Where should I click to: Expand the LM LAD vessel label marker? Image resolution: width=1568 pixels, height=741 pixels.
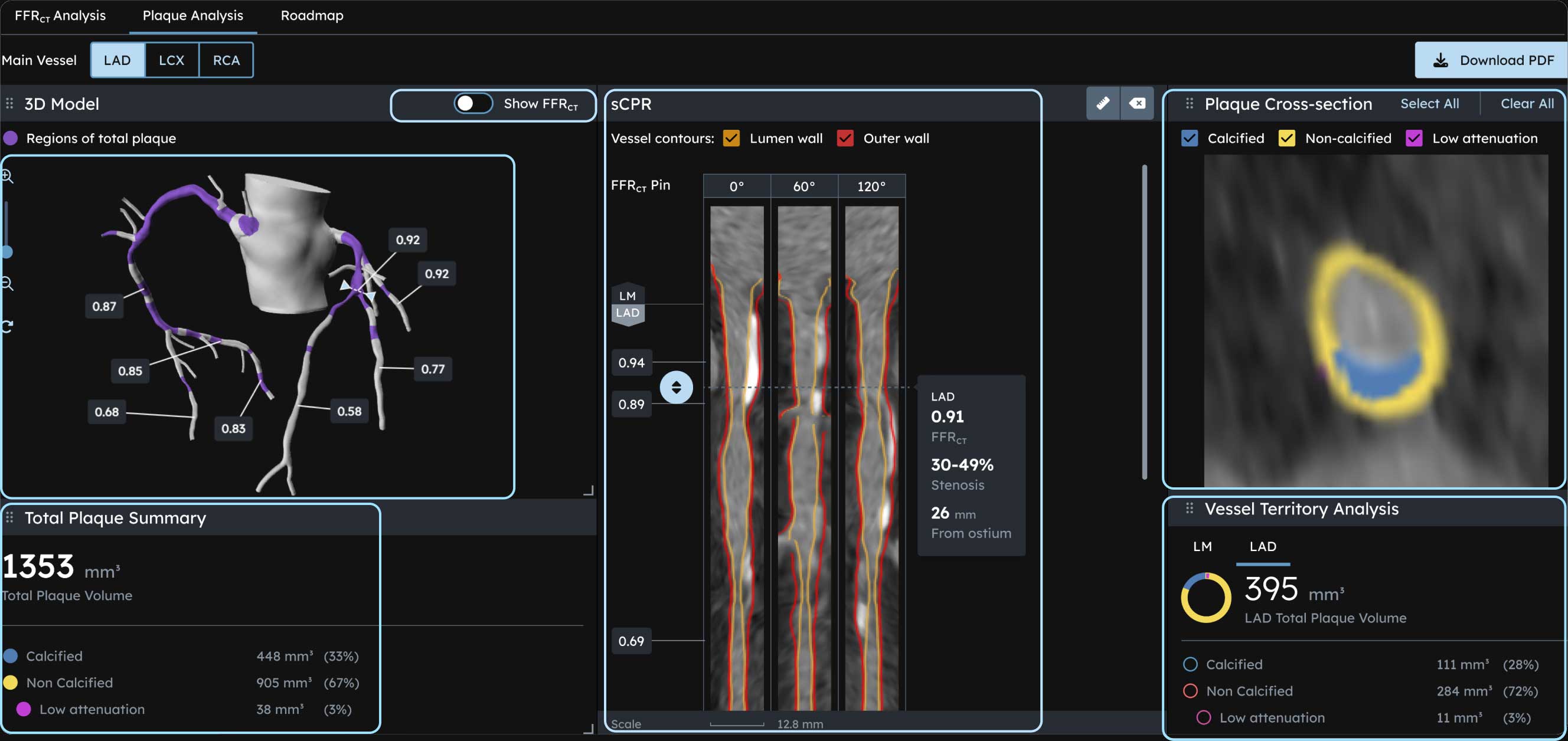[x=627, y=304]
